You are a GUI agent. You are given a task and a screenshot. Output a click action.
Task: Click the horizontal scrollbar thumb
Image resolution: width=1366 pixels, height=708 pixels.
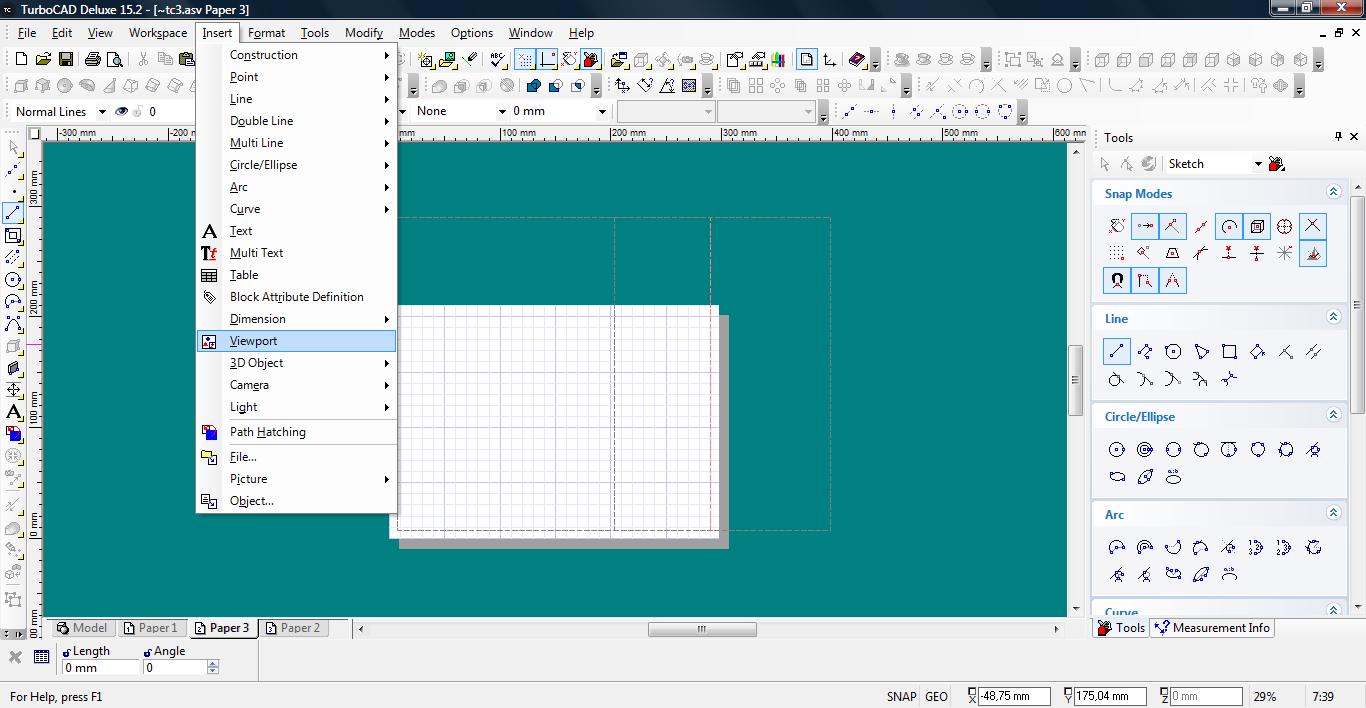coord(701,629)
